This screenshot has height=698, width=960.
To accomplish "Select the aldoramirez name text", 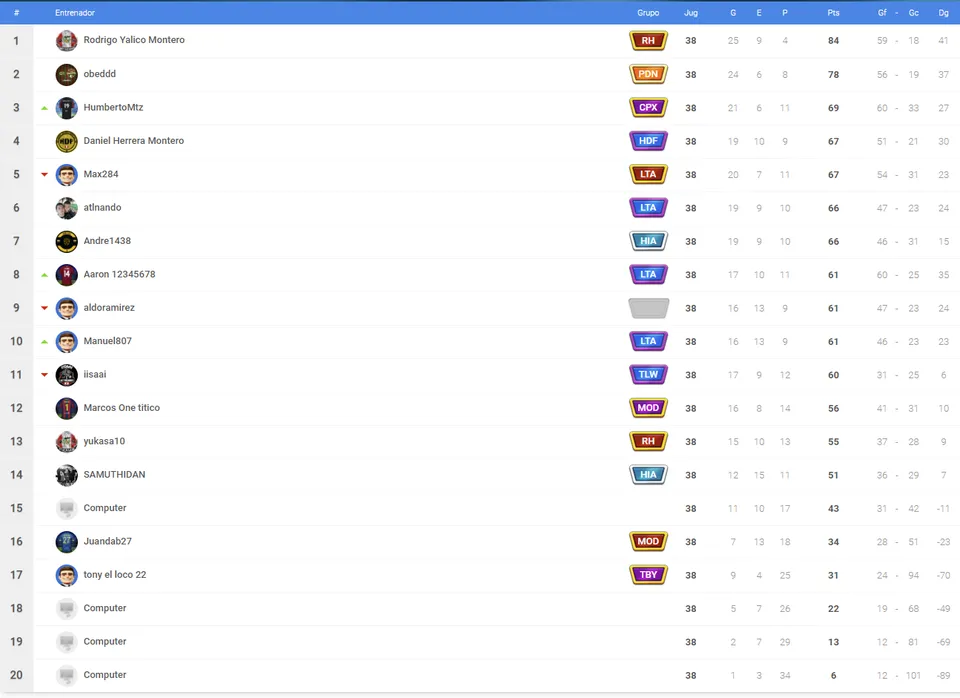I will [109, 307].
